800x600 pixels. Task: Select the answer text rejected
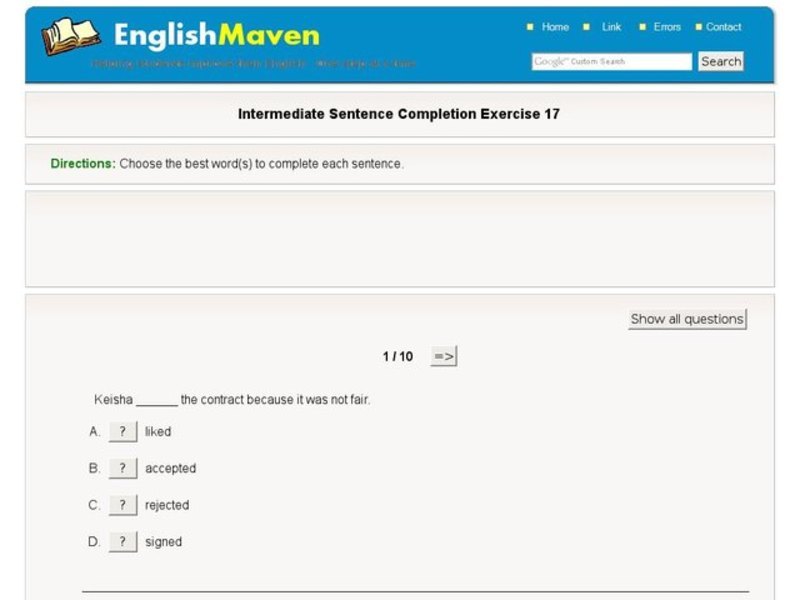tap(166, 504)
